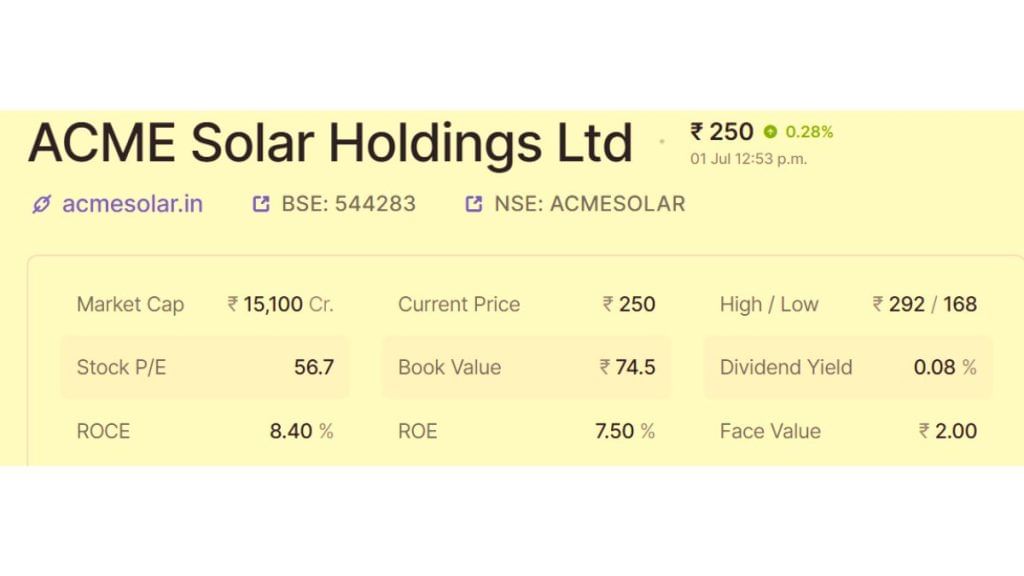Viewport: 1024px width, 576px height.
Task: Open the acmesolar.in website link
Action: [x=133, y=204]
